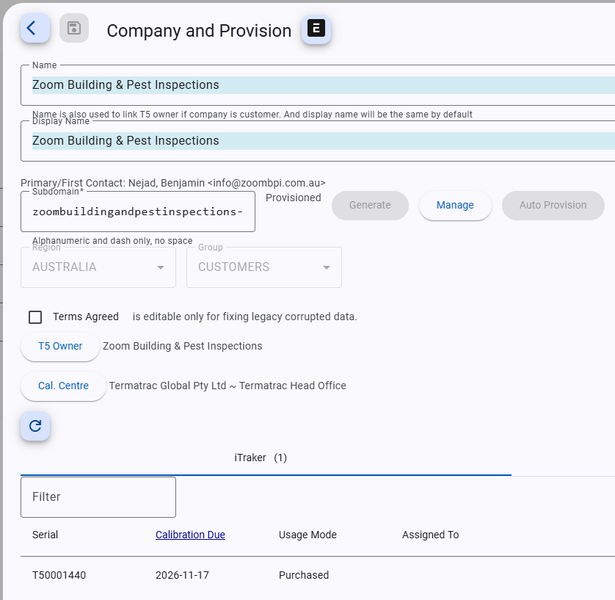Sort by Calibration Due column link
The image size is (615, 600).
pyautogui.click(x=190, y=535)
